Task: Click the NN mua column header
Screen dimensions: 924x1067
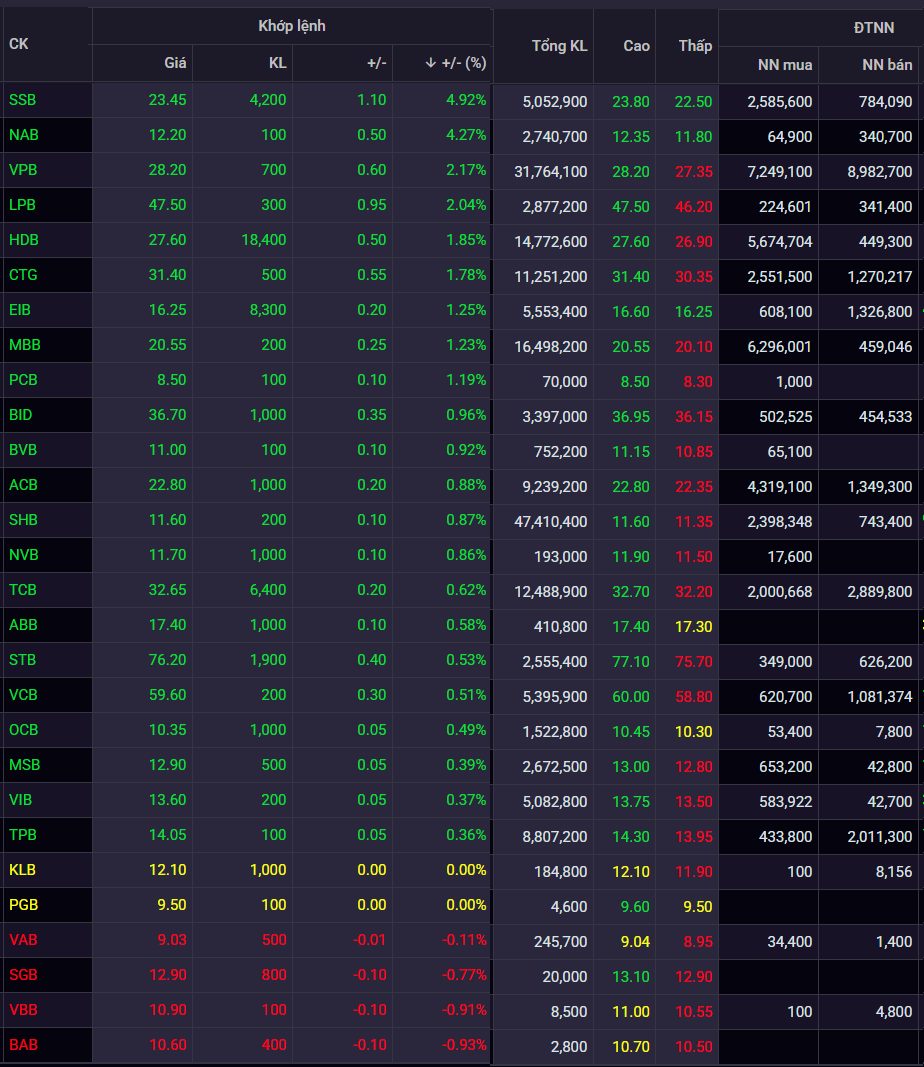Action: pyautogui.click(x=785, y=65)
